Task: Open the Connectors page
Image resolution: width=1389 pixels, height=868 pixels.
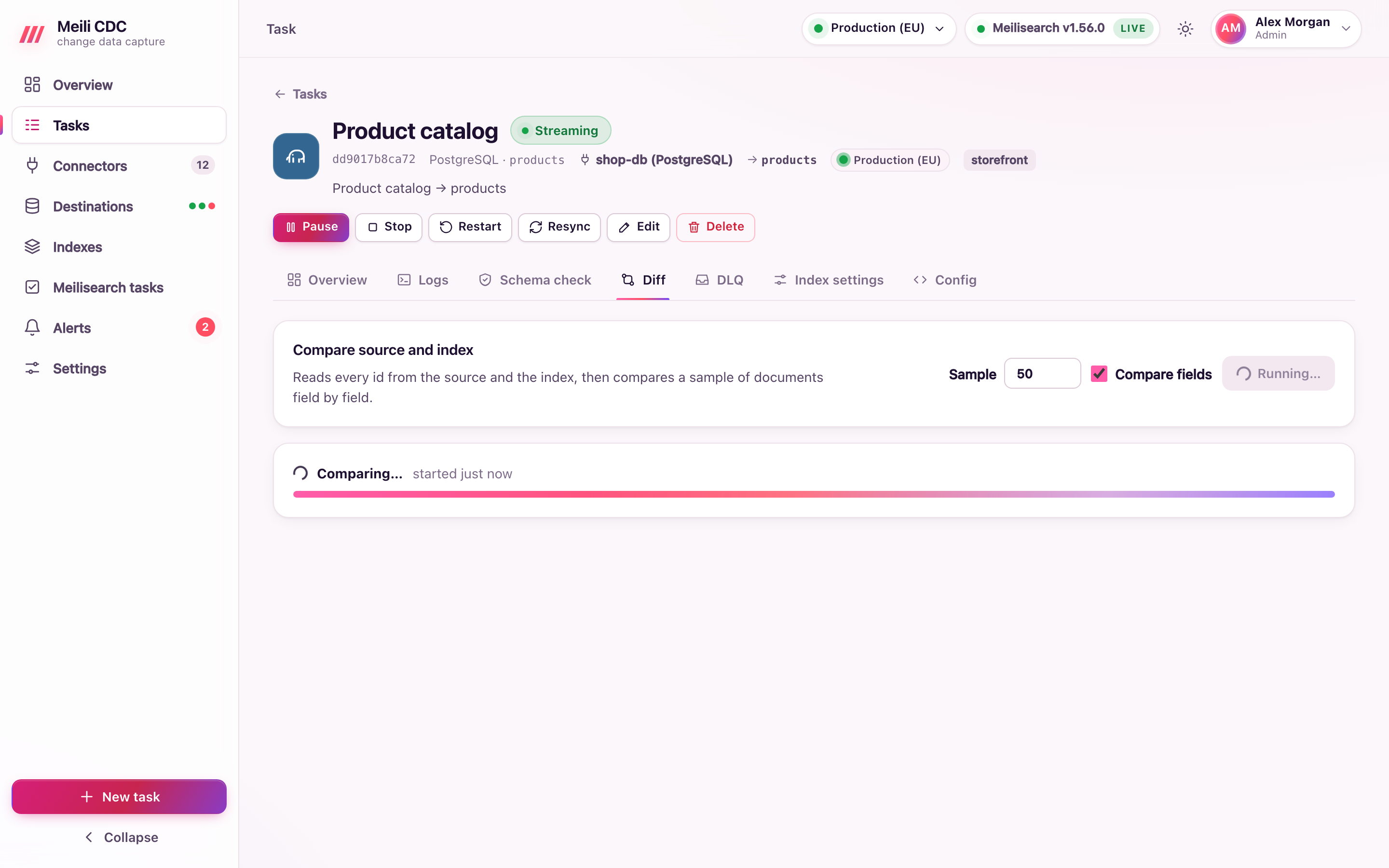Action: tap(119, 166)
